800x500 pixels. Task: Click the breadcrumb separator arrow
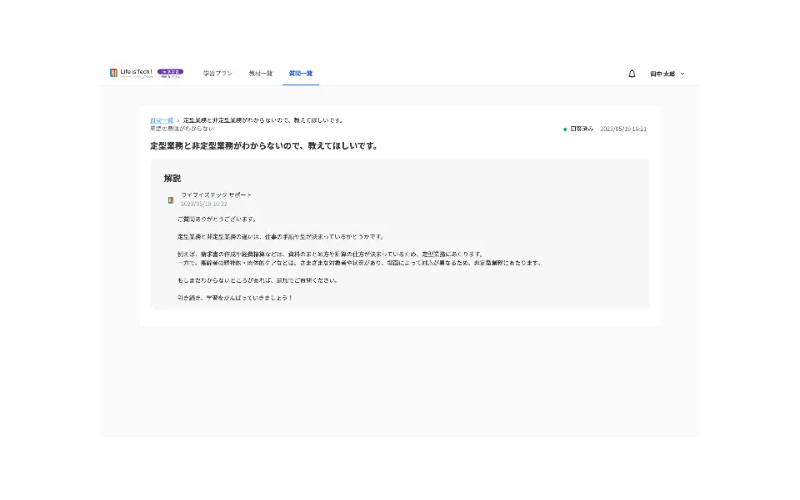pyautogui.click(x=178, y=120)
